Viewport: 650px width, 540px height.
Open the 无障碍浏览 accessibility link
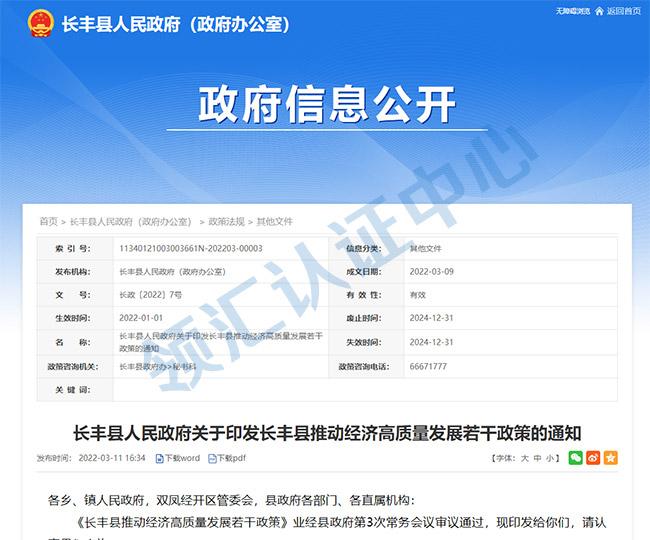[x=573, y=11]
